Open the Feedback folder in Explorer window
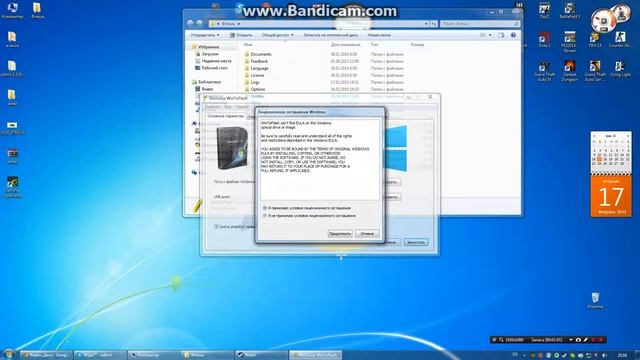This screenshot has height=360, width=640. (259, 61)
